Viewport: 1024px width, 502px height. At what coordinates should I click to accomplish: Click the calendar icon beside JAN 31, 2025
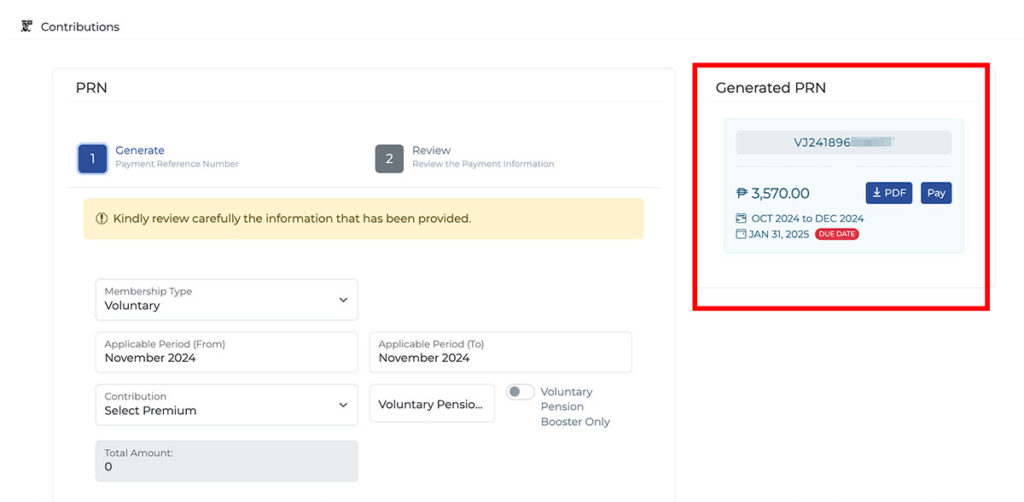point(741,234)
